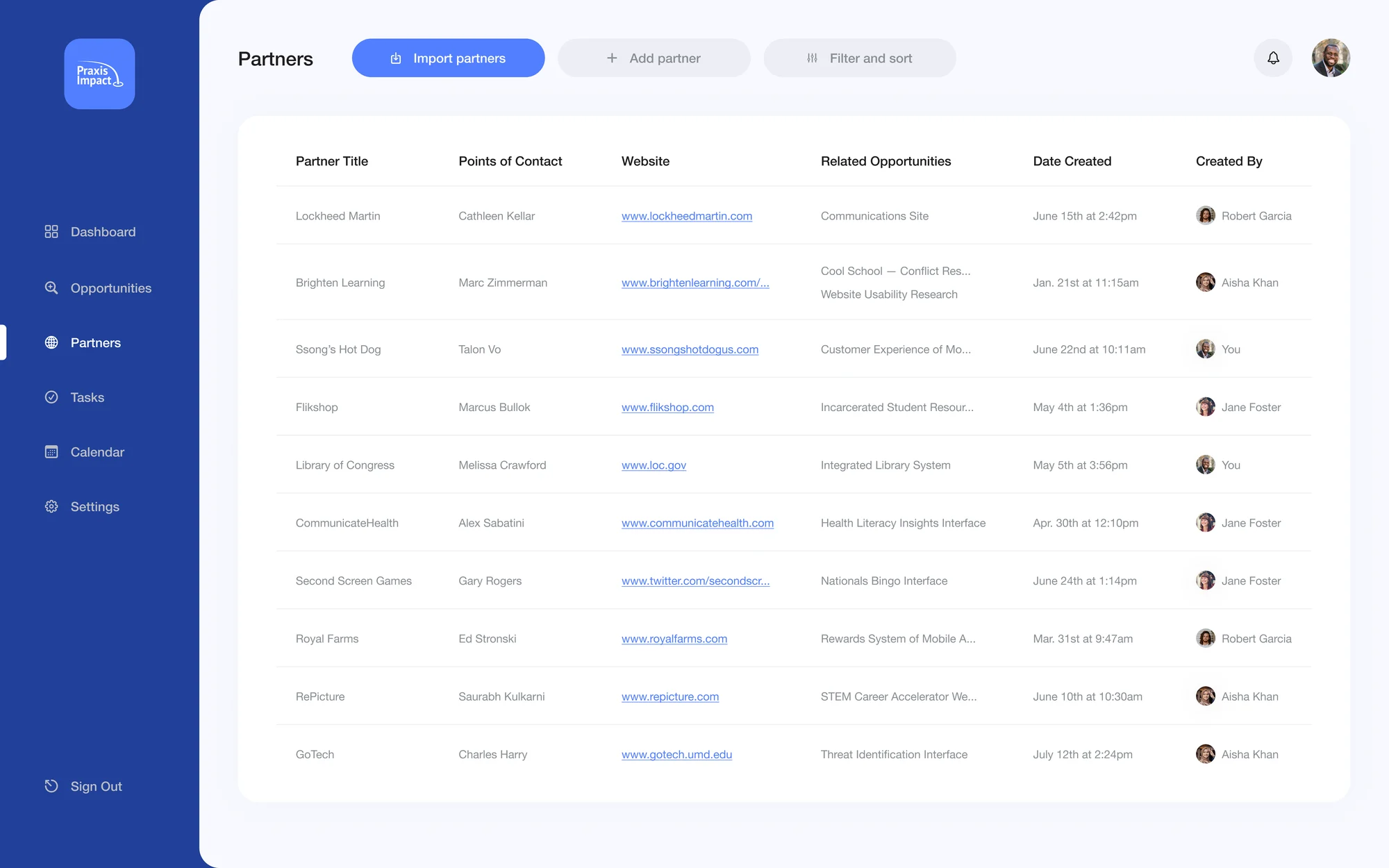Click contact name Talon Vo
This screenshot has height=868, width=1389.
pyautogui.click(x=479, y=349)
